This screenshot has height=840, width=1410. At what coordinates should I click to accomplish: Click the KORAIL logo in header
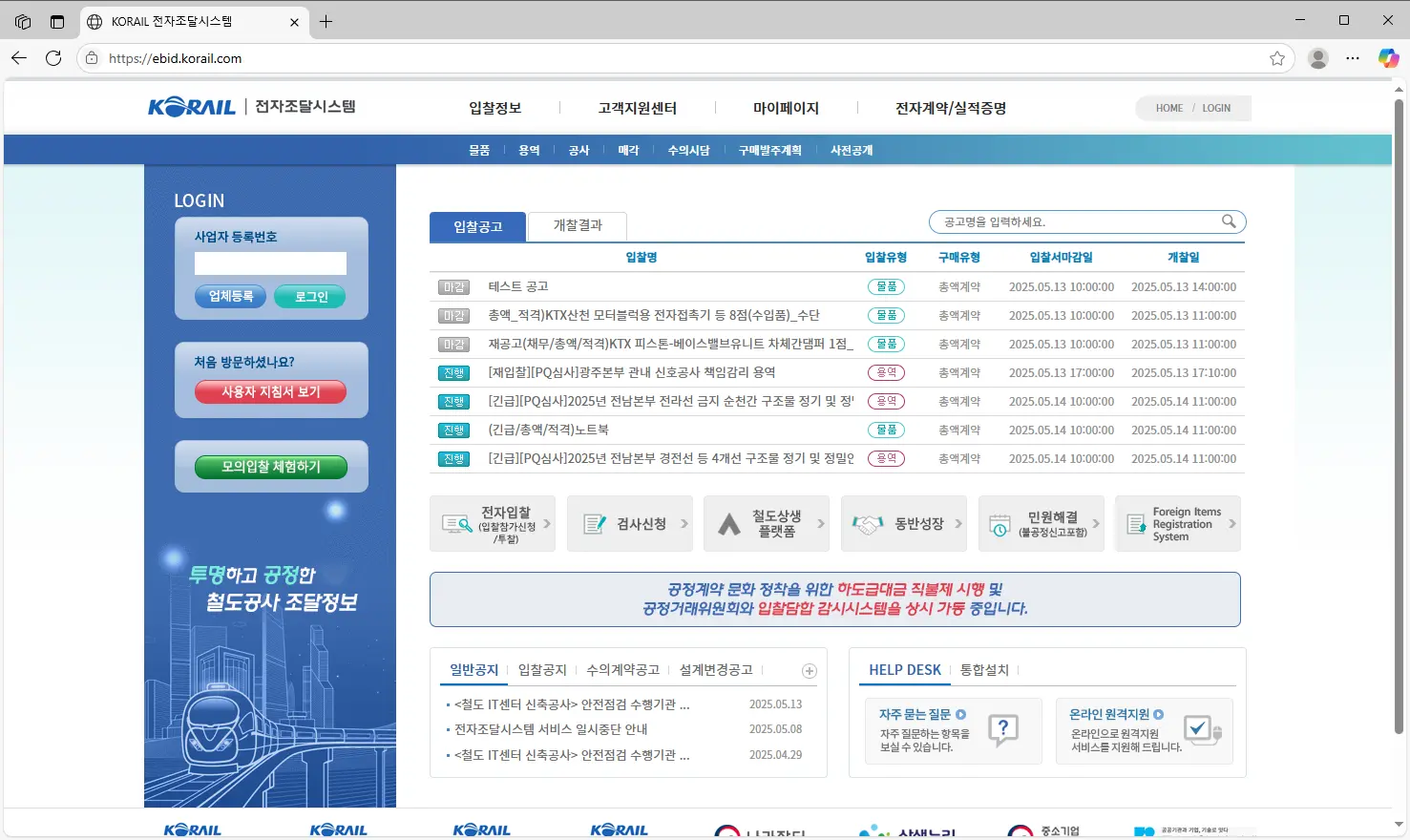tap(192, 107)
